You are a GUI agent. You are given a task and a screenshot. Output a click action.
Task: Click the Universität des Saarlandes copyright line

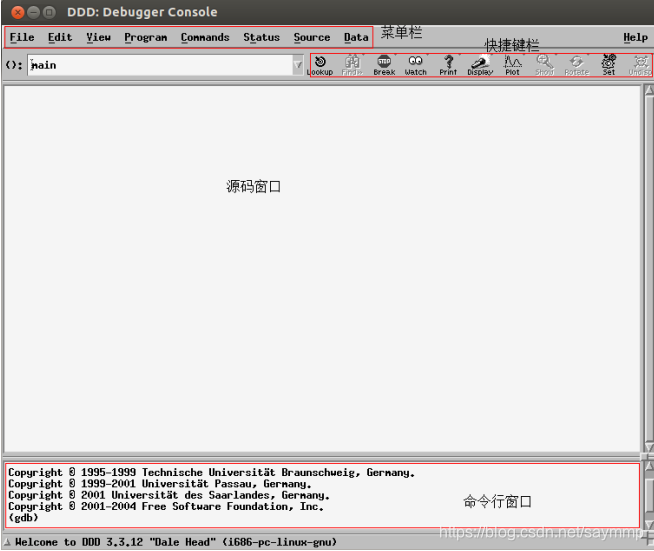click(169, 495)
